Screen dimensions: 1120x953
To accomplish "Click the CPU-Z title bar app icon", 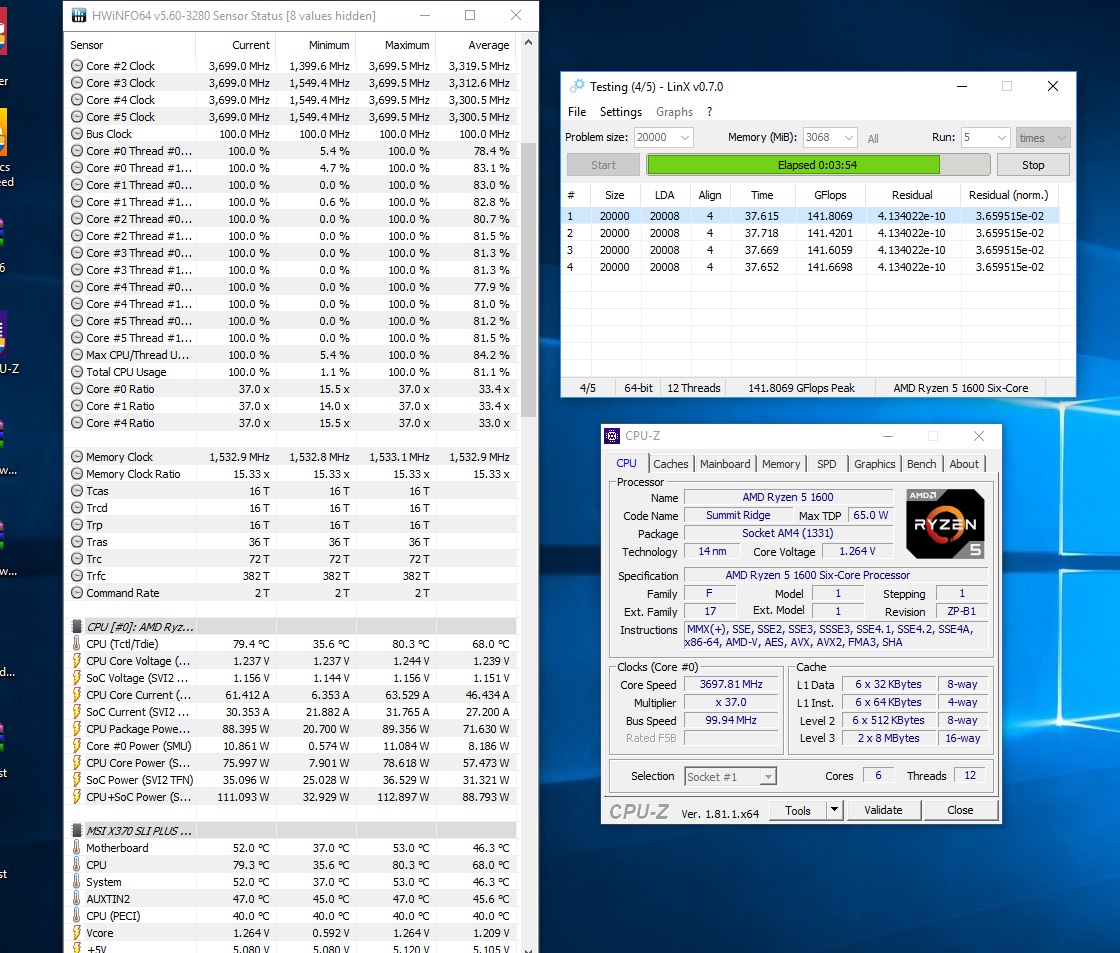I will tap(612, 436).
